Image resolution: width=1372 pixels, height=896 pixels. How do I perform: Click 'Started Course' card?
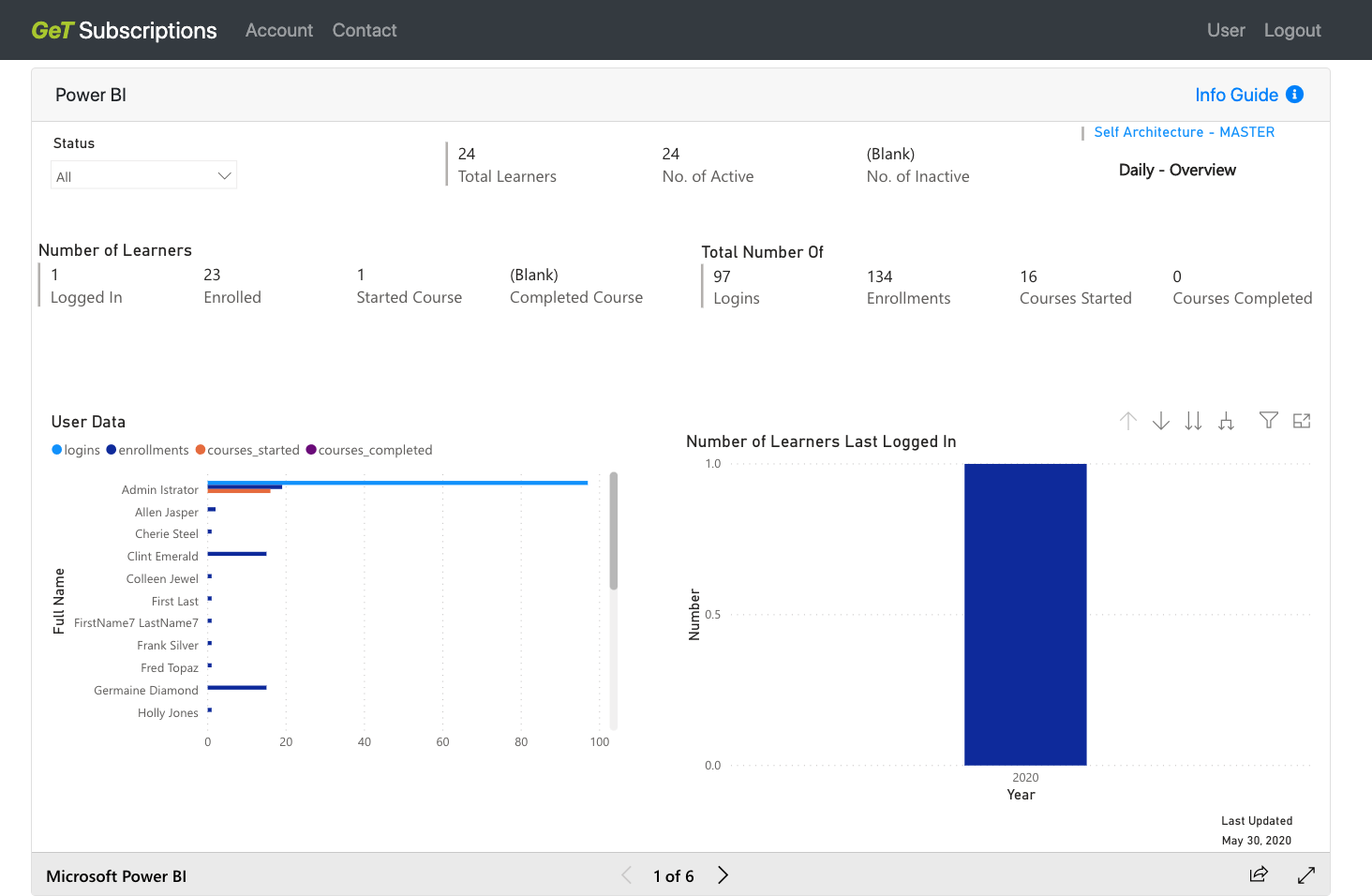(x=410, y=286)
